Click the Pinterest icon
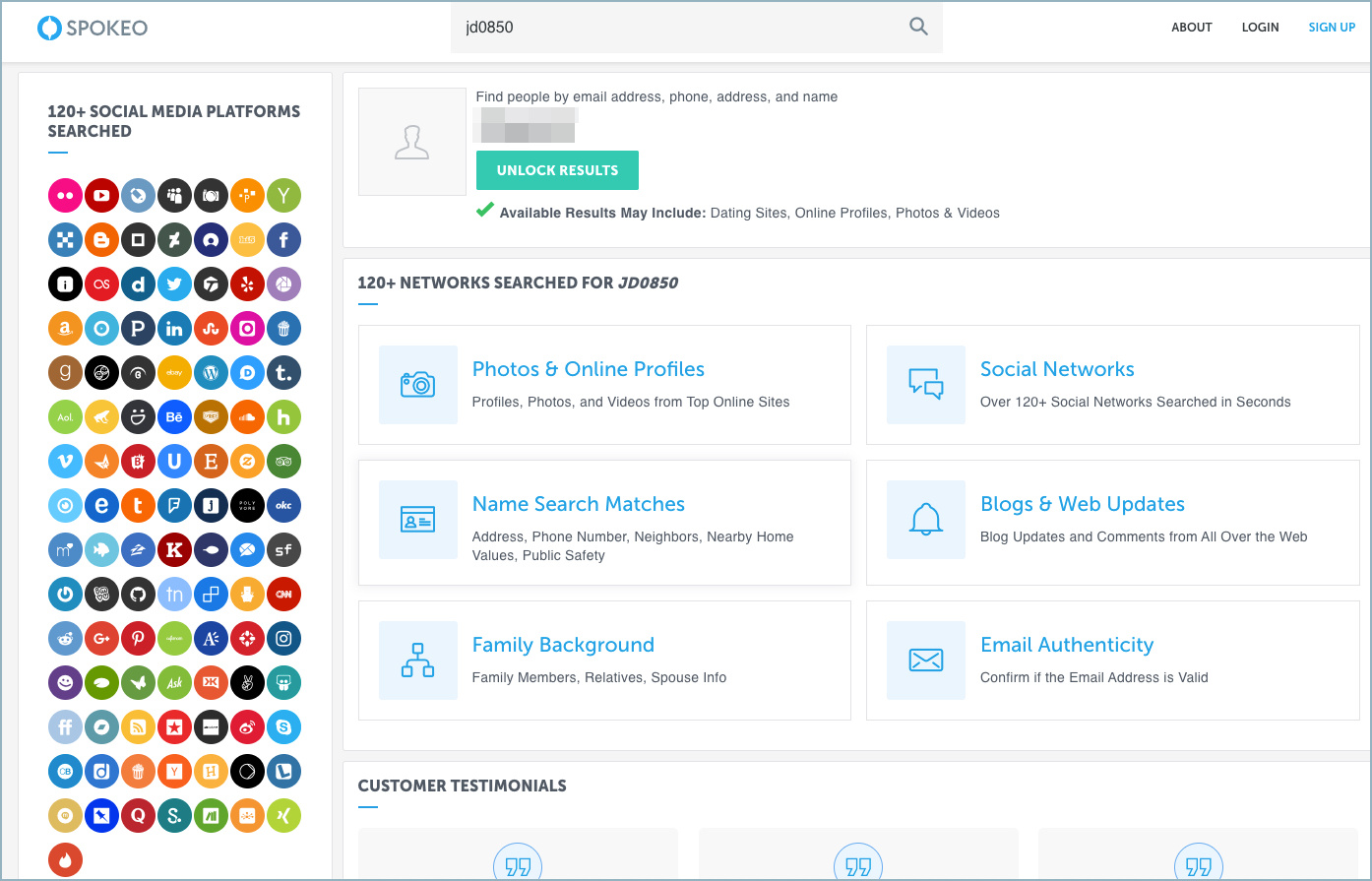The width and height of the screenshot is (1372, 881). tap(138, 639)
